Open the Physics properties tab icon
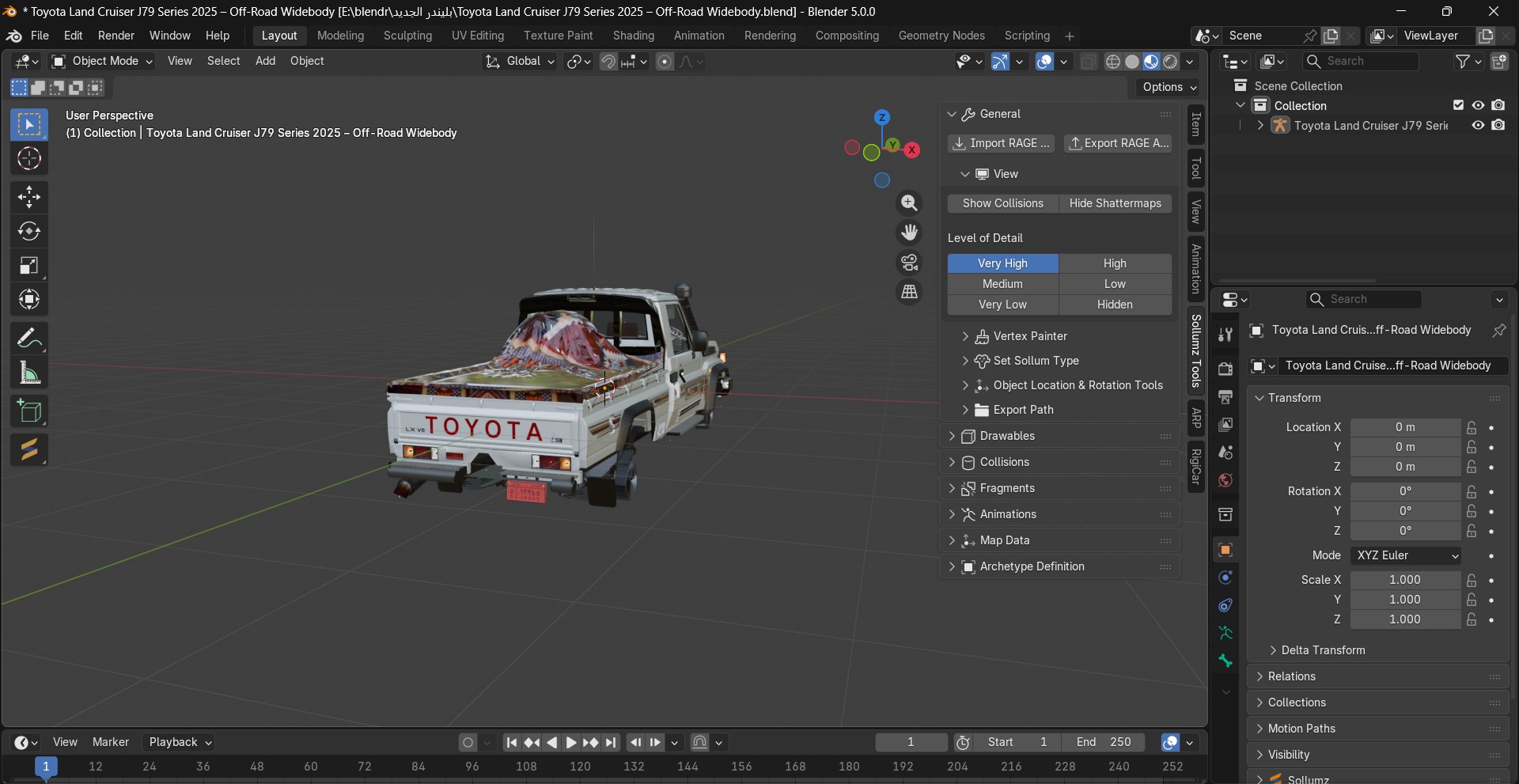 (1225, 578)
